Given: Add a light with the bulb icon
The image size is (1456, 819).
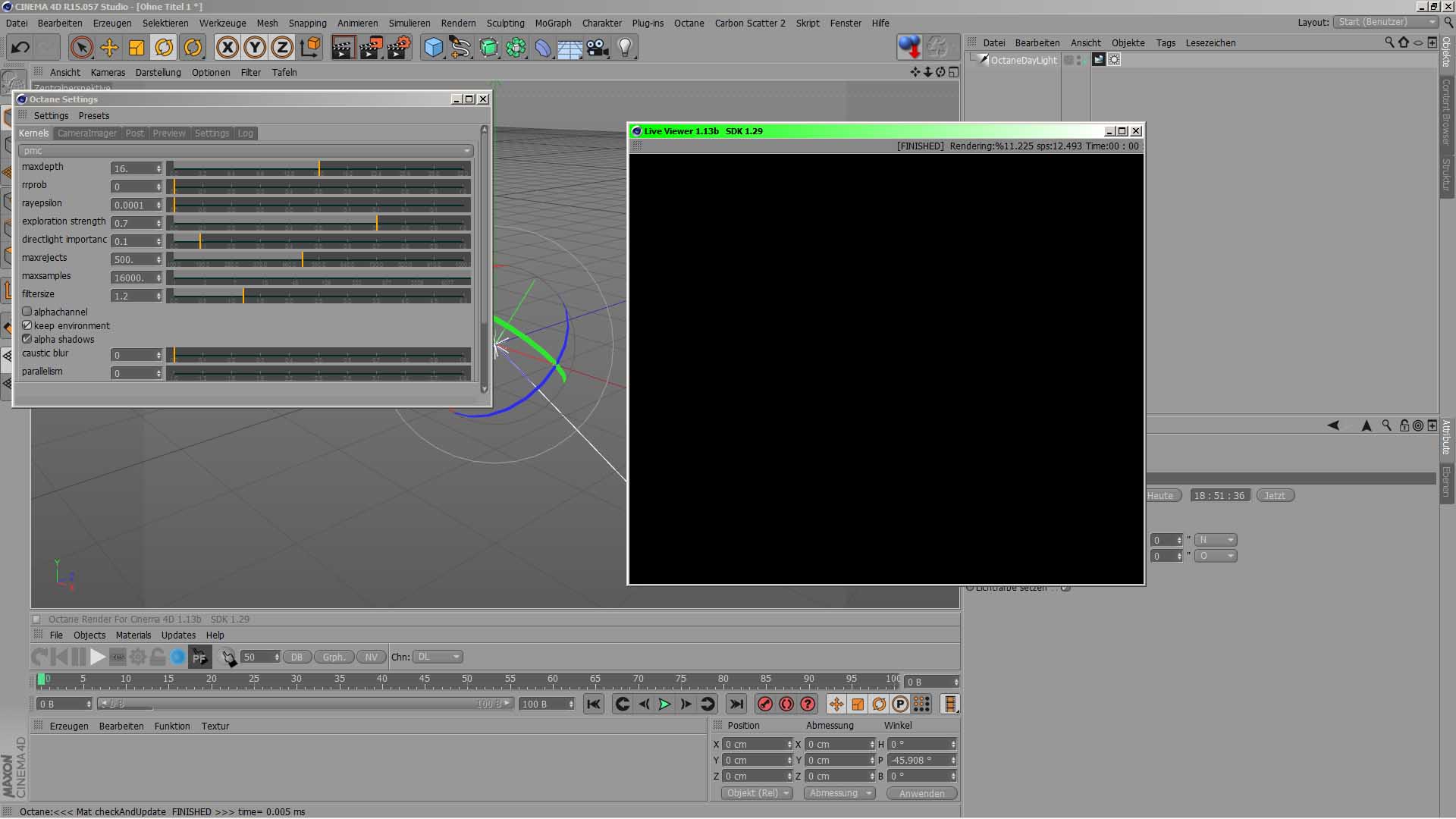Looking at the screenshot, I should point(625,48).
